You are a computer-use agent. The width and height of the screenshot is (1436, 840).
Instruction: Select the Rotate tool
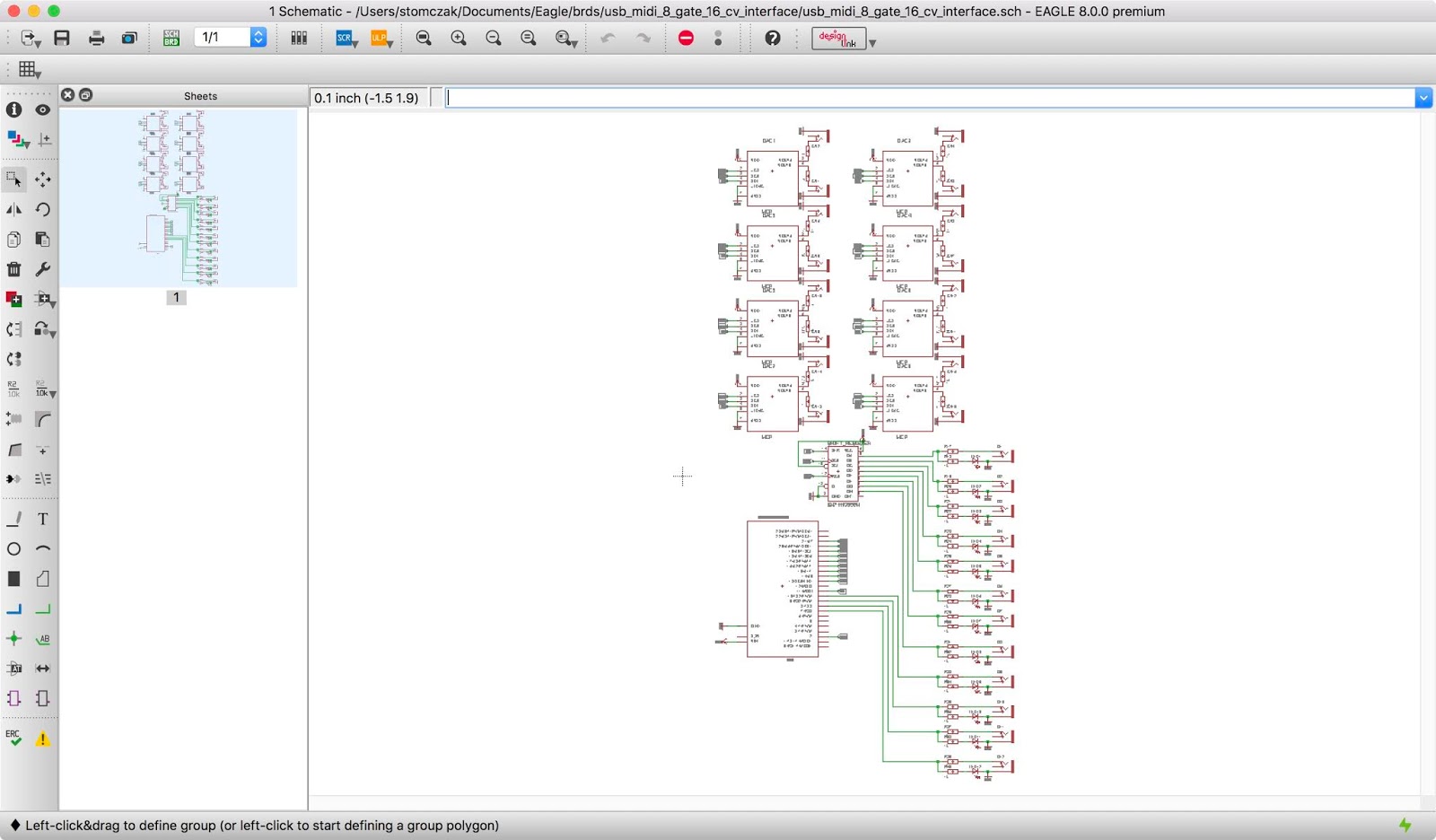click(x=42, y=209)
